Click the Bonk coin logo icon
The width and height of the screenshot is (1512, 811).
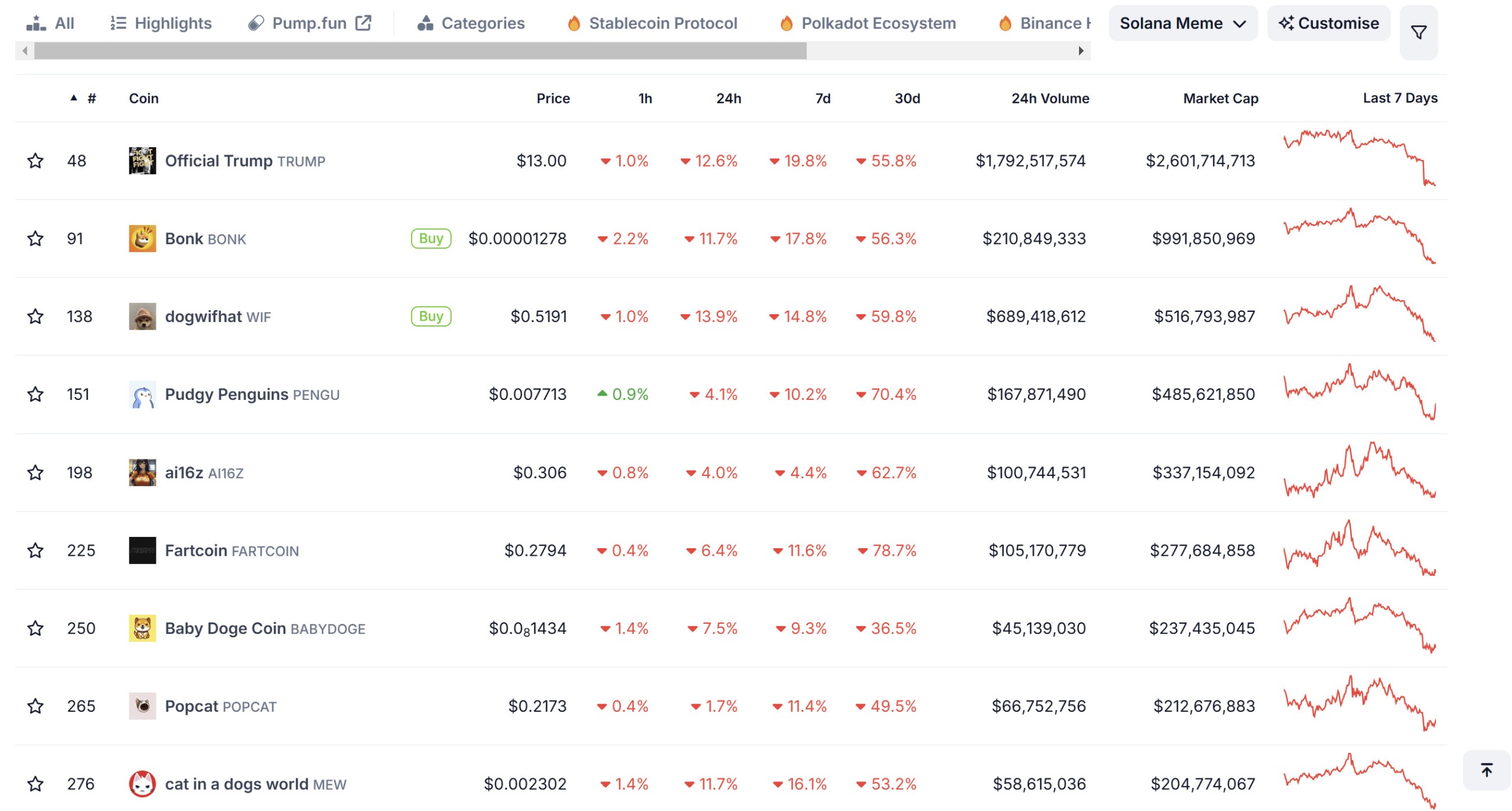142,238
